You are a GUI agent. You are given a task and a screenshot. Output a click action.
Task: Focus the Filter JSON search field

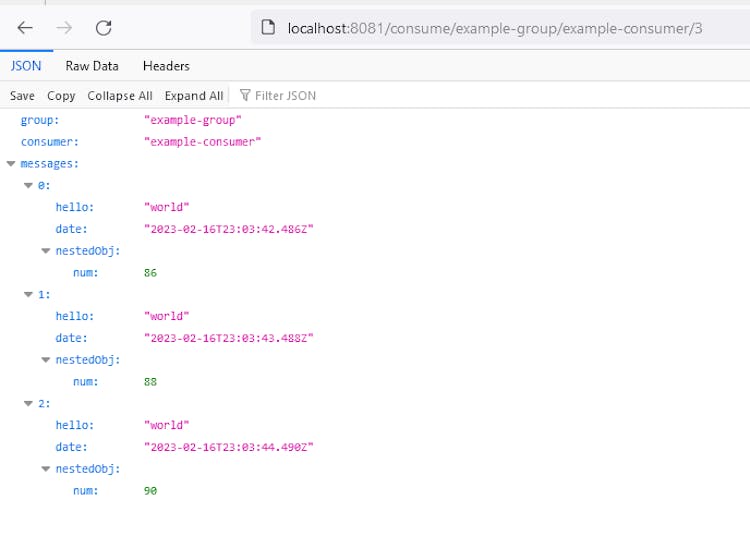tap(300, 96)
